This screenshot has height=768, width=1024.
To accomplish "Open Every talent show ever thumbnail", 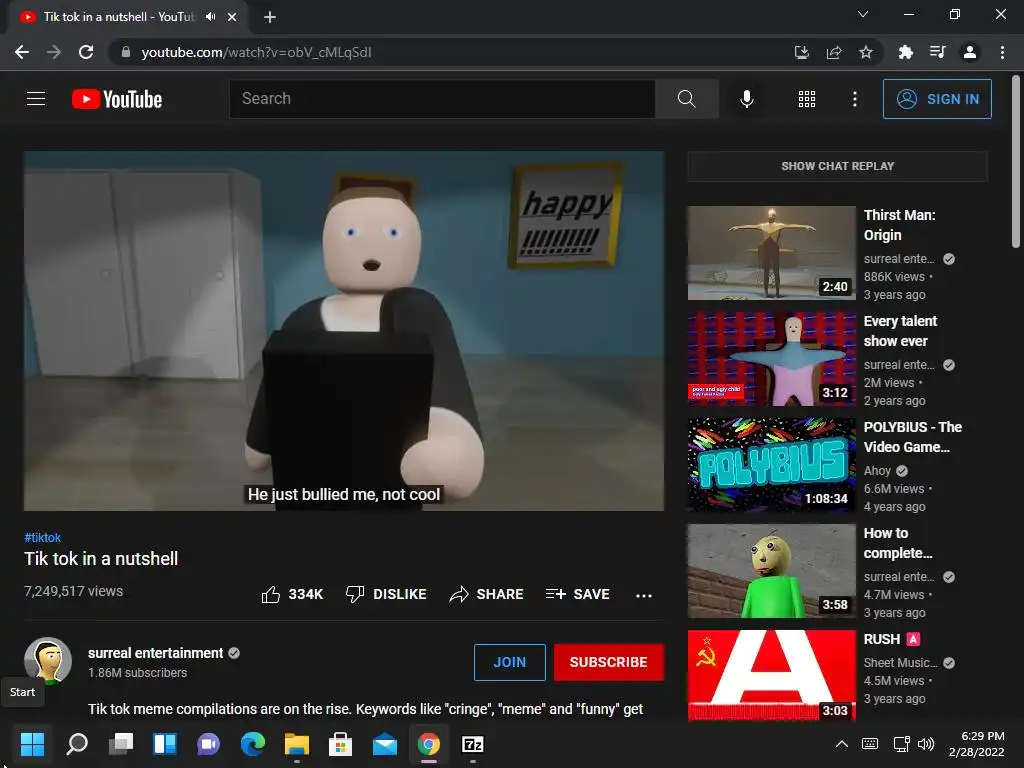I will 771,359.
